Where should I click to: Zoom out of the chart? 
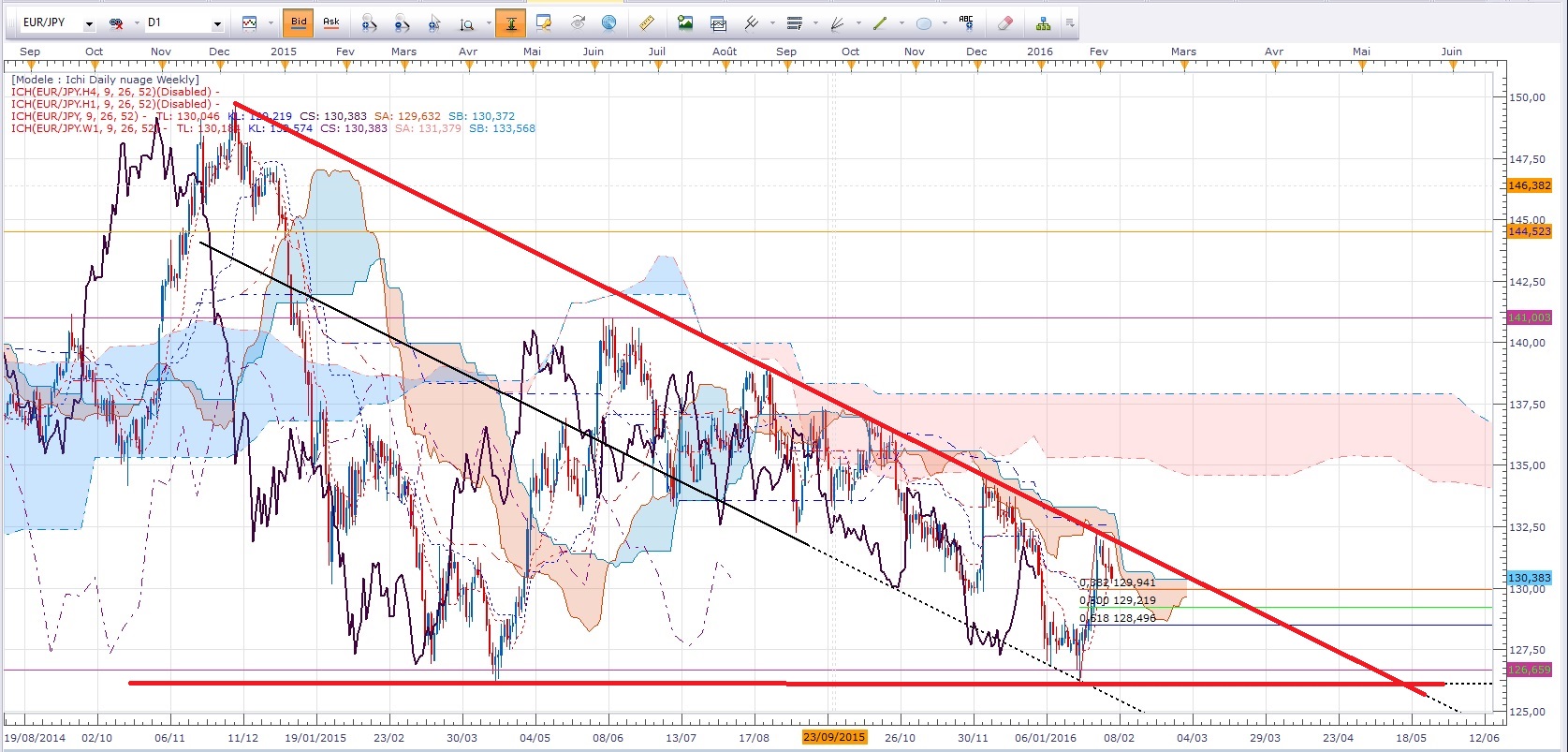click(402, 22)
